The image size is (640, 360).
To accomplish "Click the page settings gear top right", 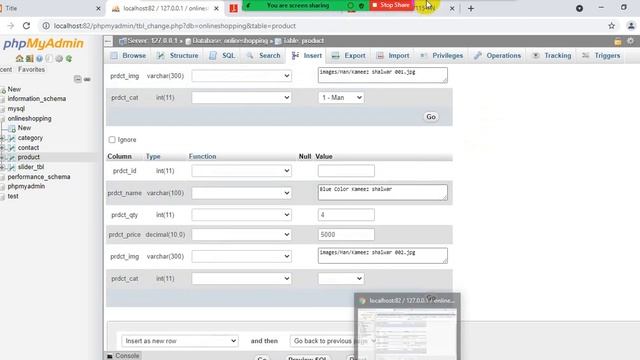I will pyautogui.click(x=631, y=41).
